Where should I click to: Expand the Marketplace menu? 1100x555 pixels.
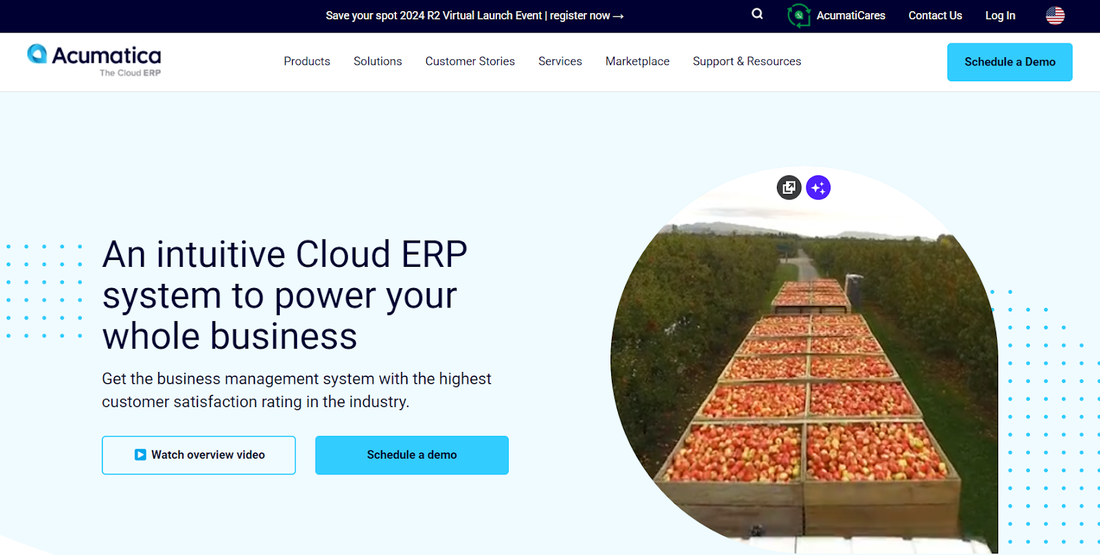tap(637, 61)
